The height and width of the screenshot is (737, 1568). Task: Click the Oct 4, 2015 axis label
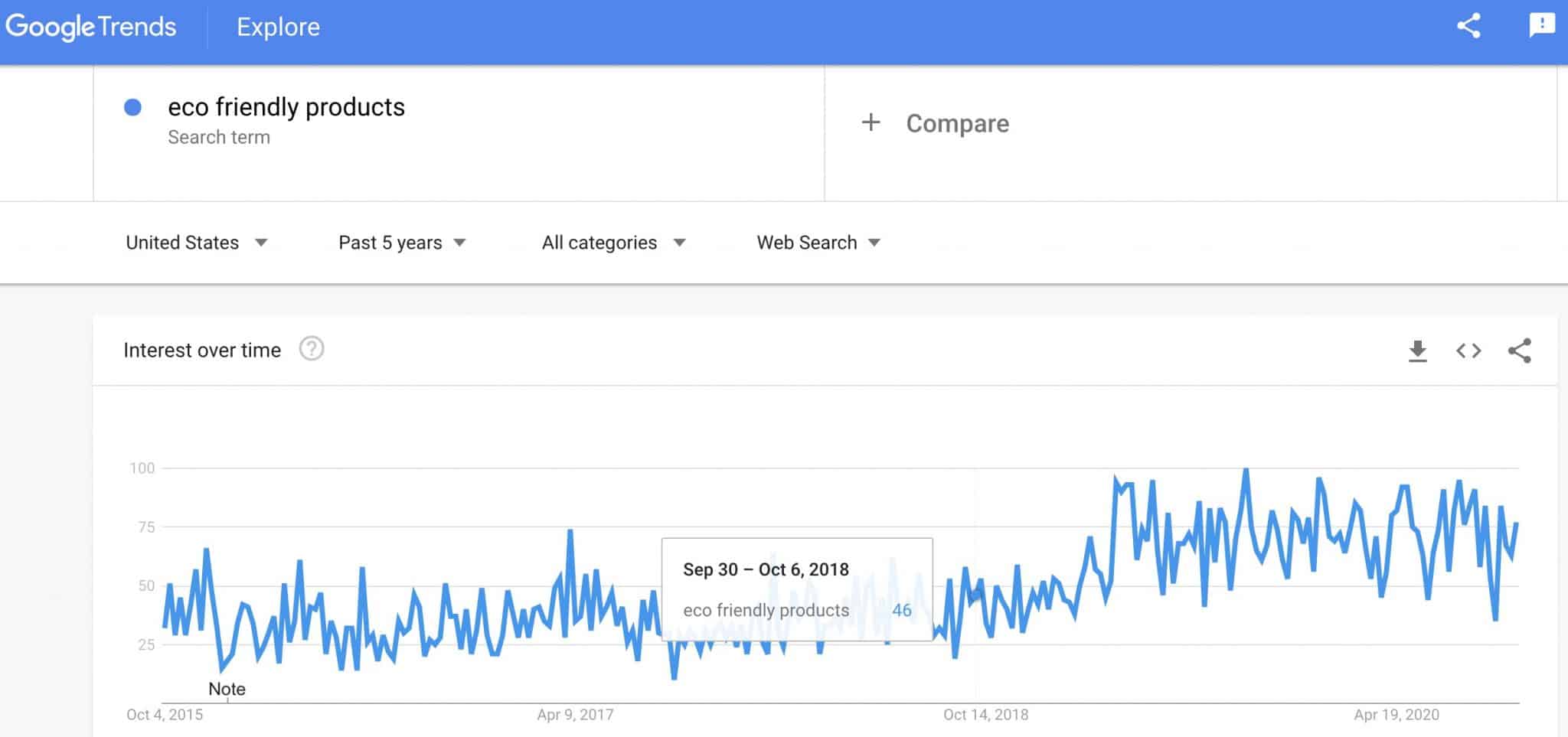coord(163,715)
